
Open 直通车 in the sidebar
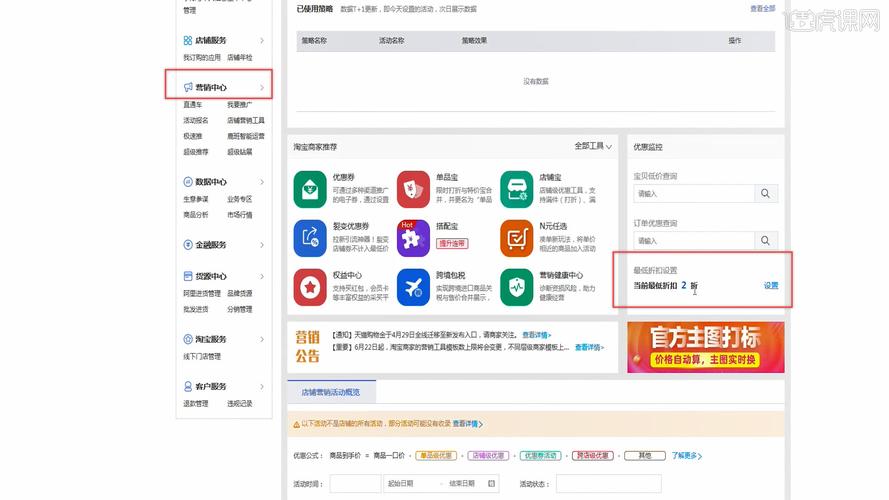193,105
